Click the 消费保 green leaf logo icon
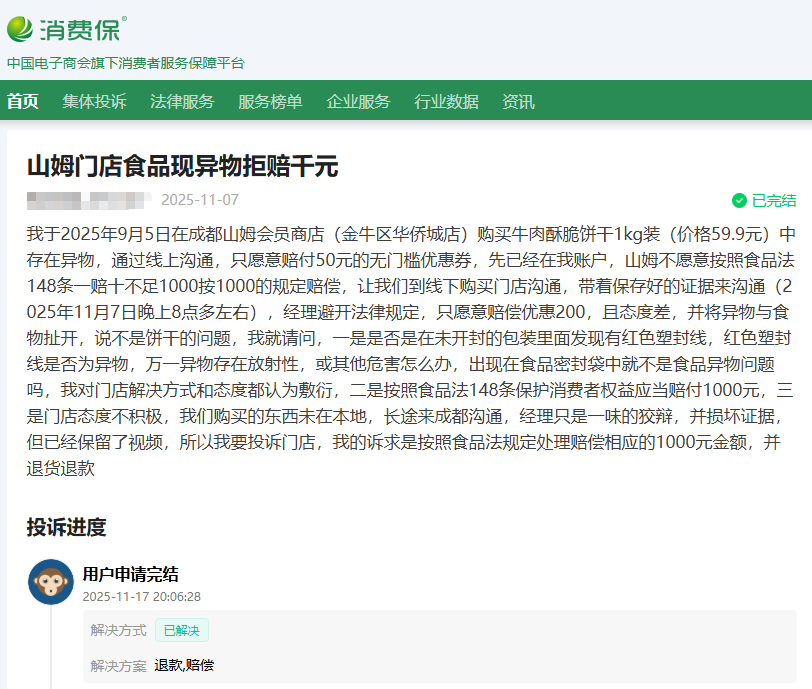 pos(20,29)
